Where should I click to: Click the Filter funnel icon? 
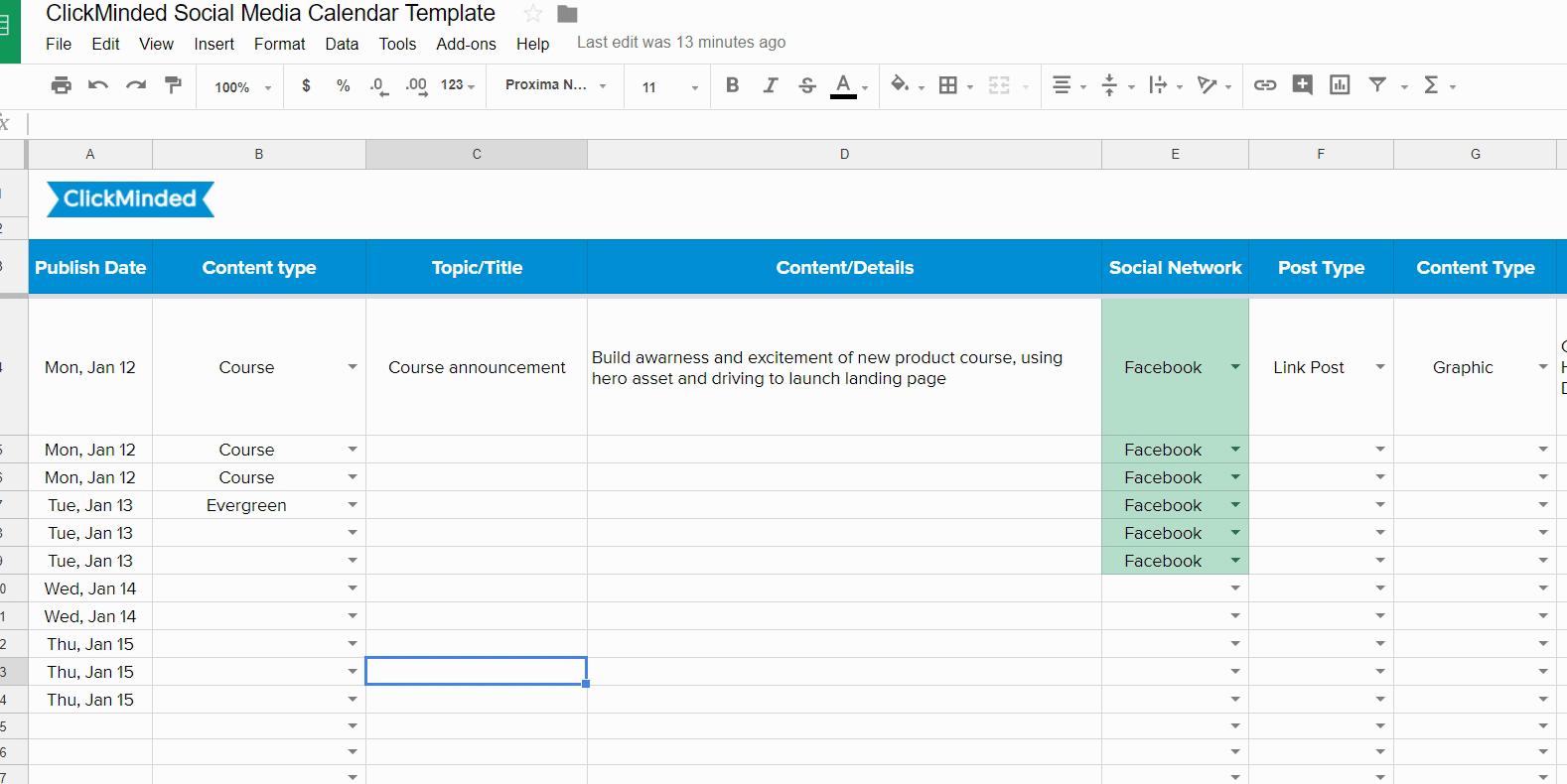click(1377, 85)
